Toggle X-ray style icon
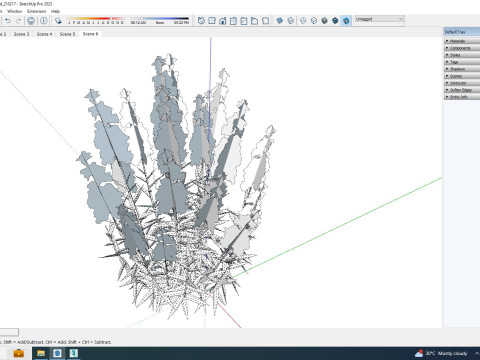Screen dimensions: 480x360 (x=280, y=21)
